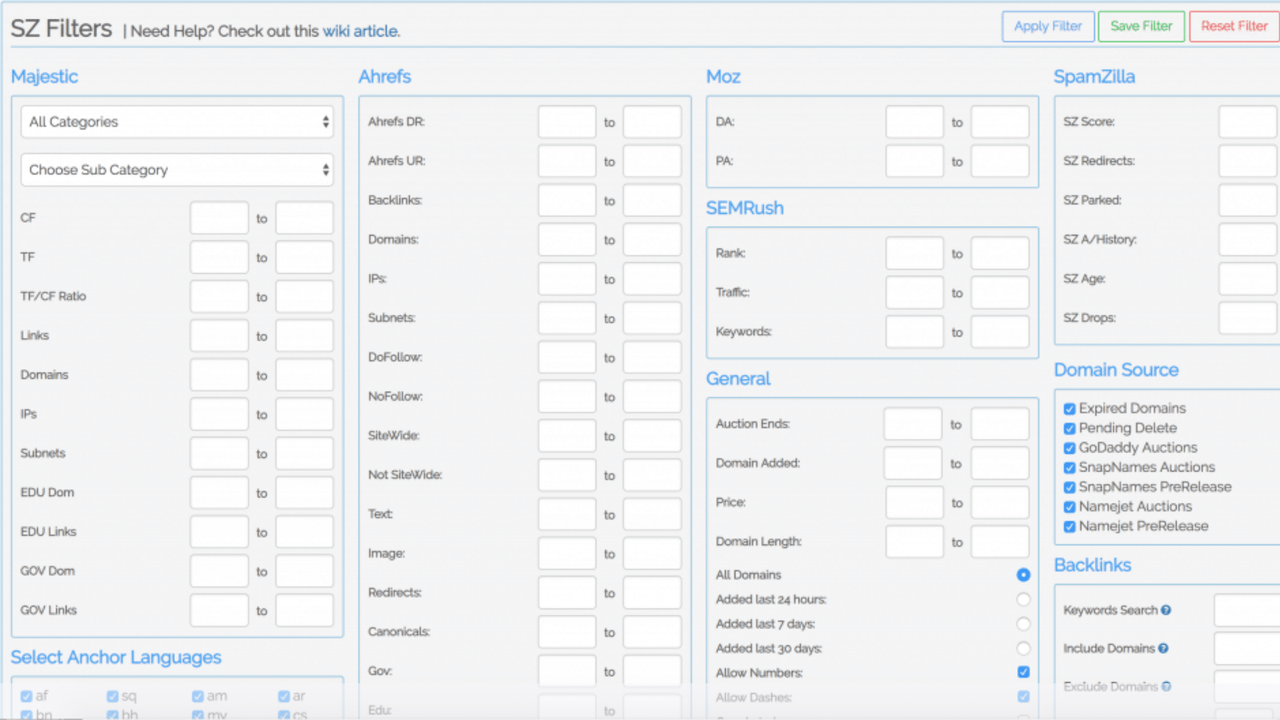
Task: Toggle the SnapNames PreRelease checkbox
Action: pyautogui.click(x=1070, y=487)
